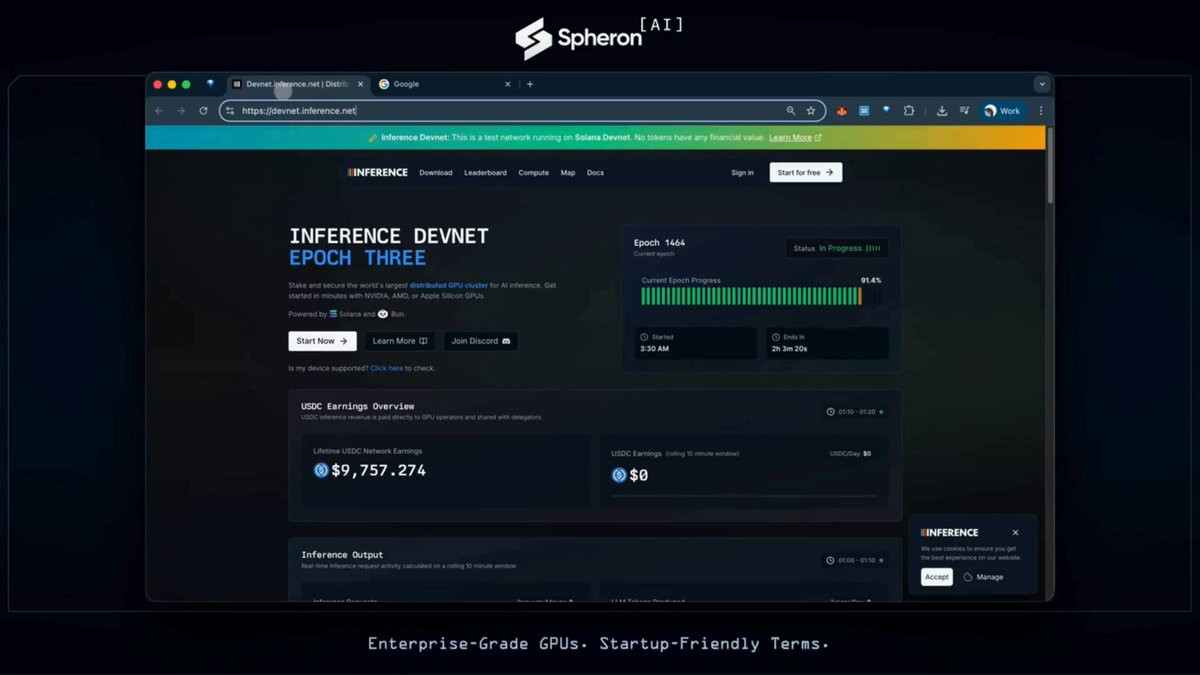Click Manage in the cookie popup

983,577
